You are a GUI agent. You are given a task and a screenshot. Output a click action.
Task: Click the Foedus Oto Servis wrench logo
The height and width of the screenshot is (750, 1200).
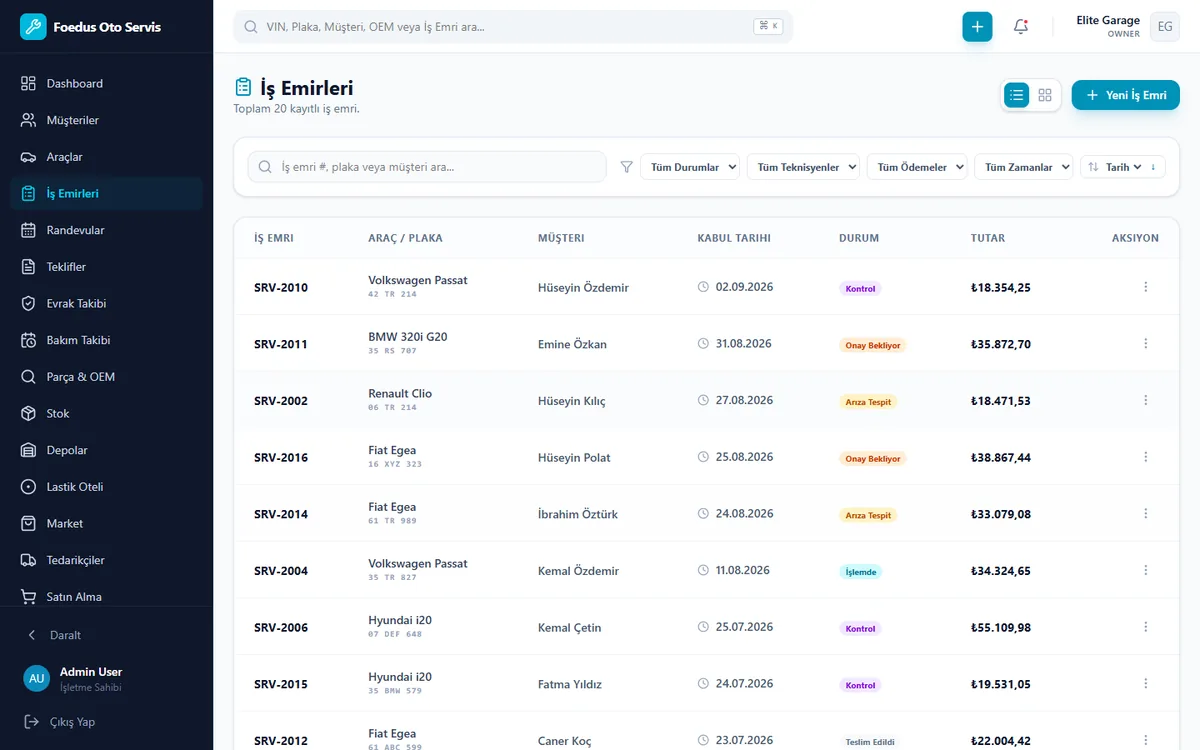[x=33, y=27]
